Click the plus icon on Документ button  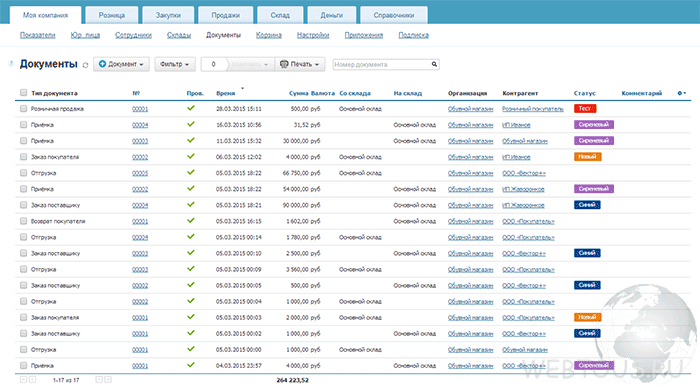(102, 64)
